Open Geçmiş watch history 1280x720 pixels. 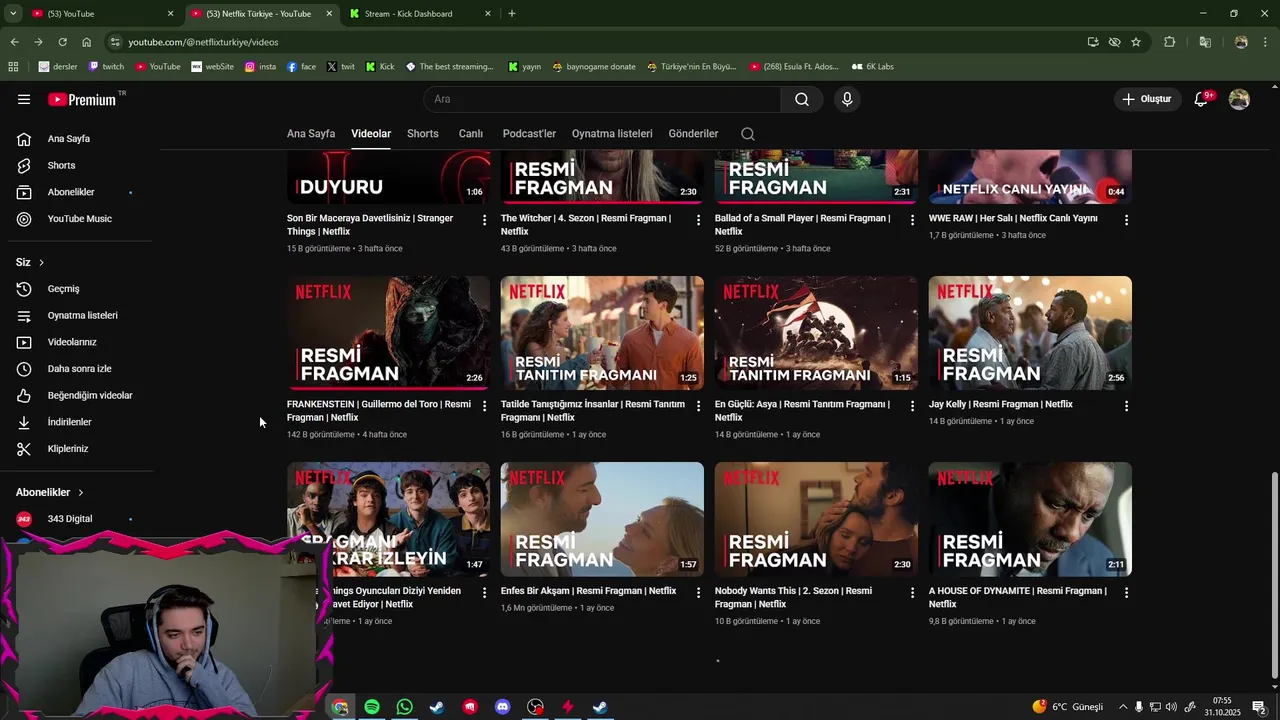(80, 289)
